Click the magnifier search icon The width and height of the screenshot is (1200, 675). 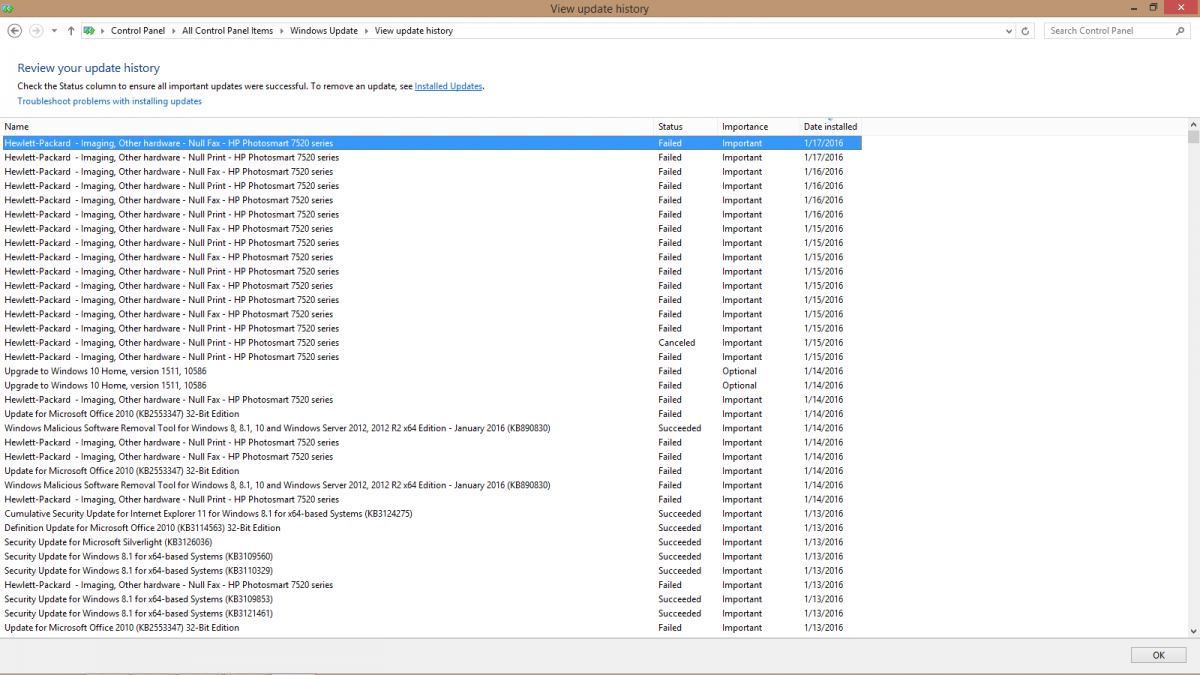1178,31
